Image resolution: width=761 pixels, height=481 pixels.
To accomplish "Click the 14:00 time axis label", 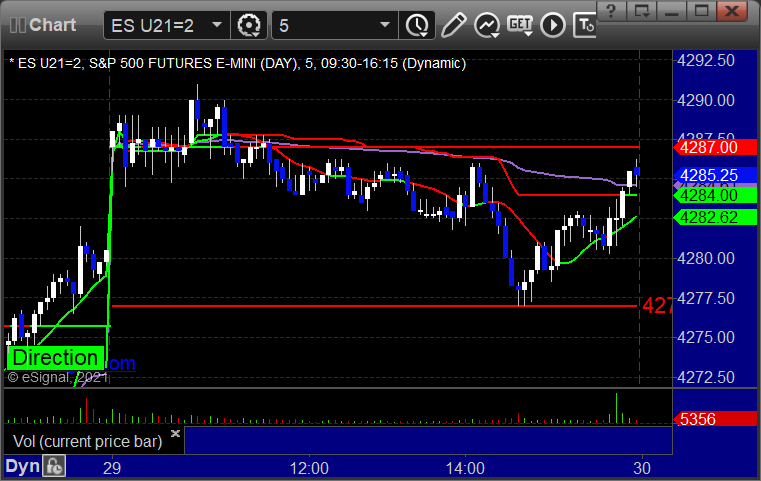I will [x=465, y=468].
